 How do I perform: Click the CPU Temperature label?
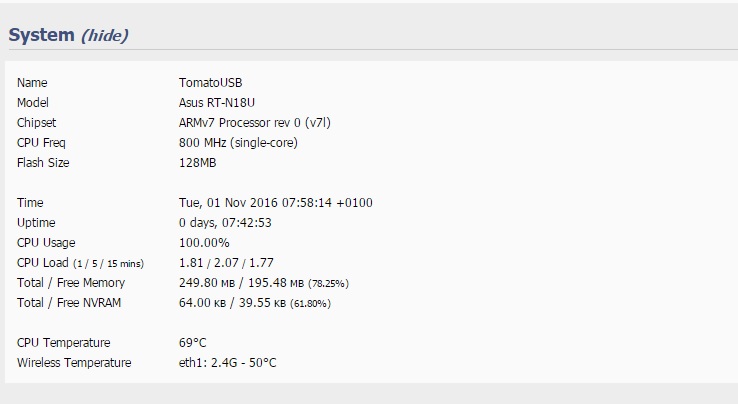pyautogui.click(x=64, y=343)
